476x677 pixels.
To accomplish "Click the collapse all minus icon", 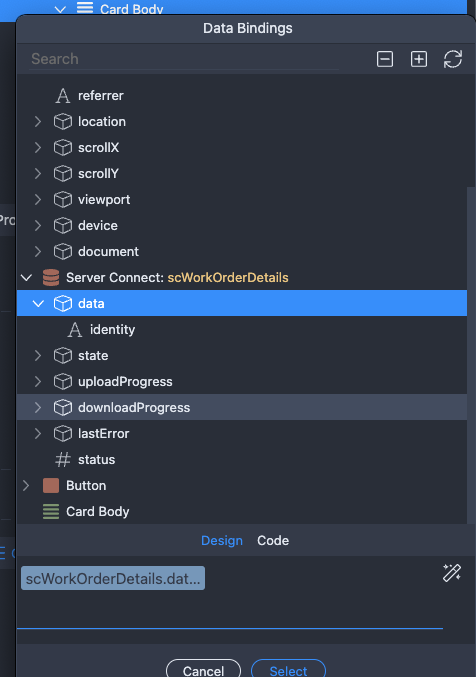I will click(384, 59).
